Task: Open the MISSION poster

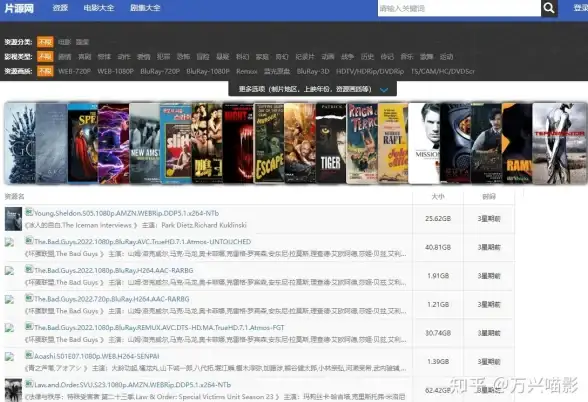Action: click(x=424, y=143)
